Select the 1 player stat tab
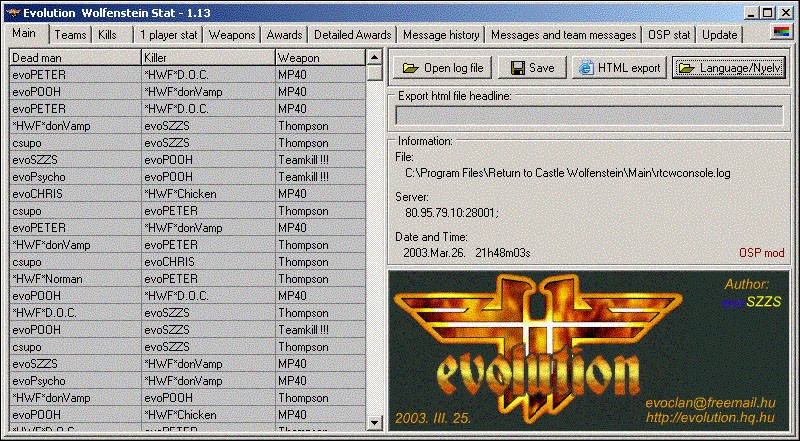The width and height of the screenshot is (800, 441). coord(169,35)
